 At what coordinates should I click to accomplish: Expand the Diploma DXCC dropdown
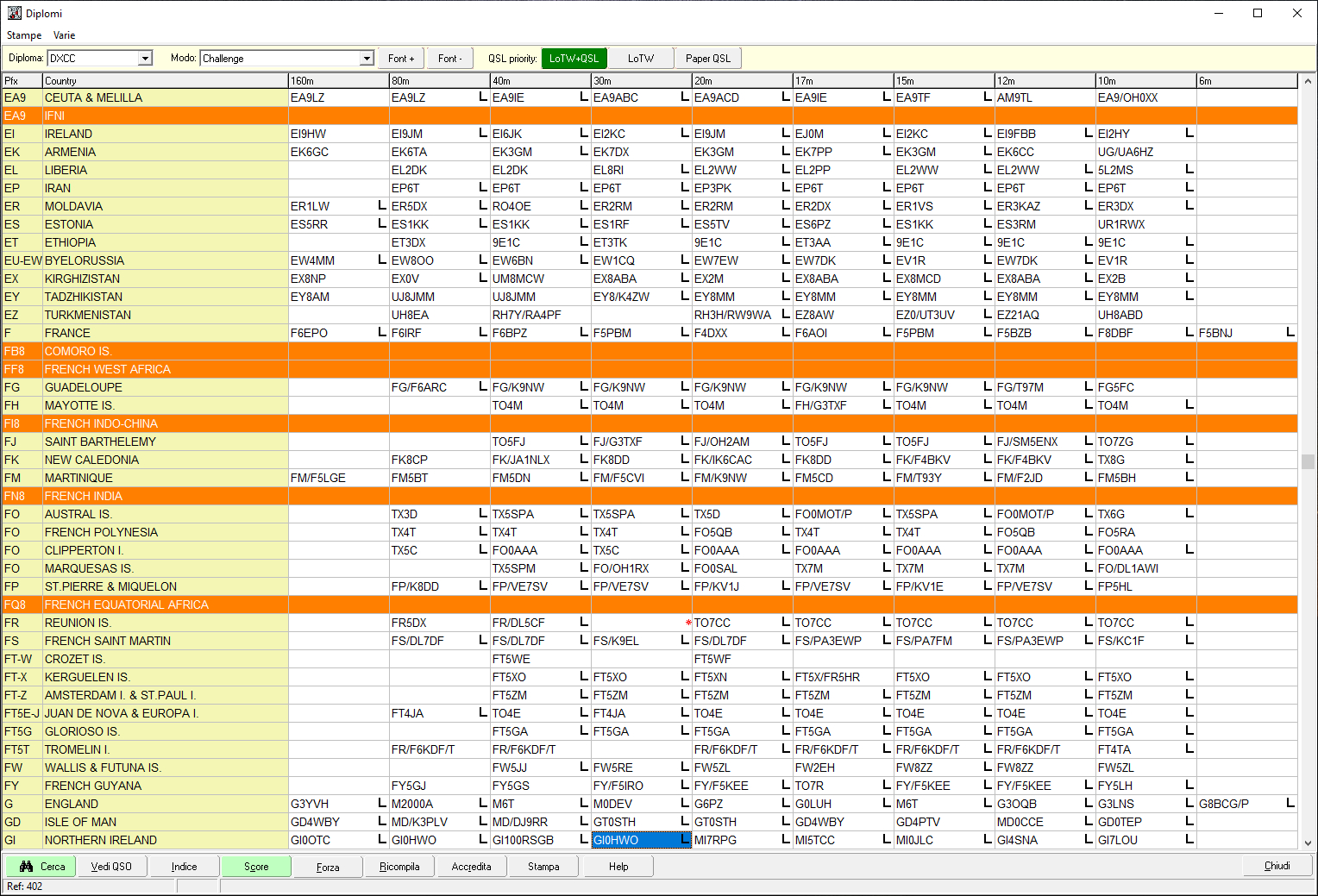point(145,59)
